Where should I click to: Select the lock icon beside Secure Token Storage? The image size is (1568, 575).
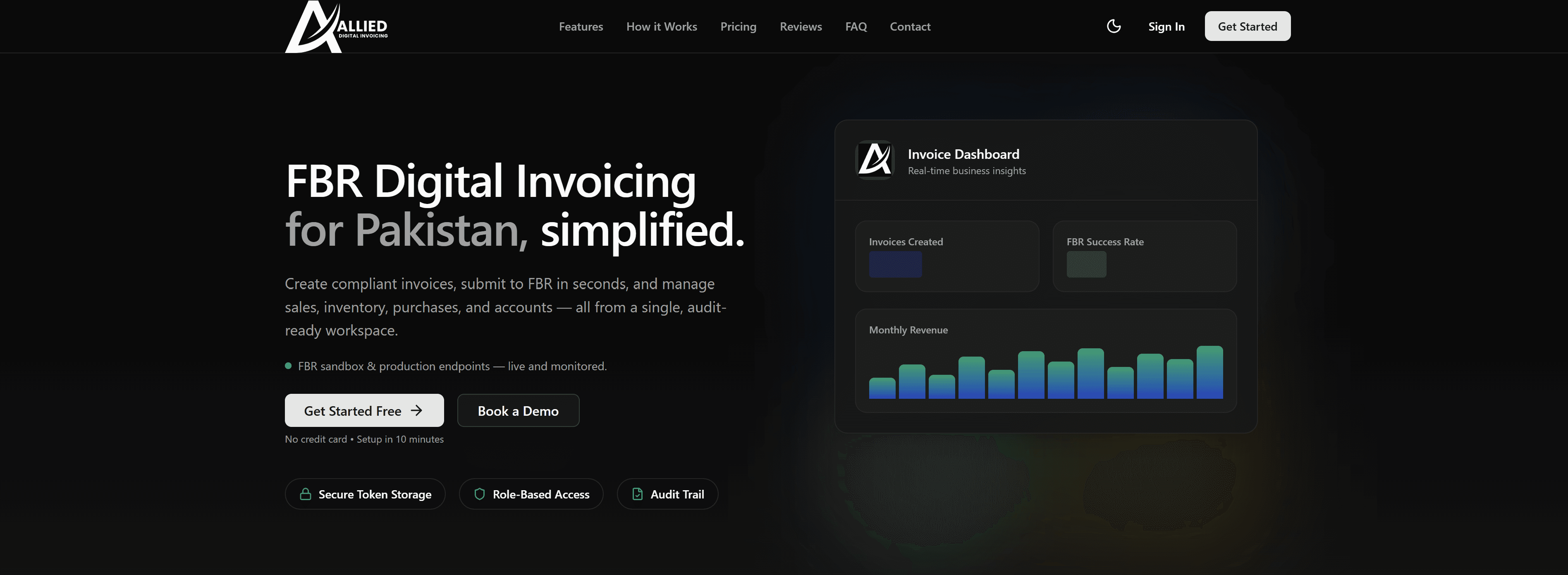click(x=306, y=494)
